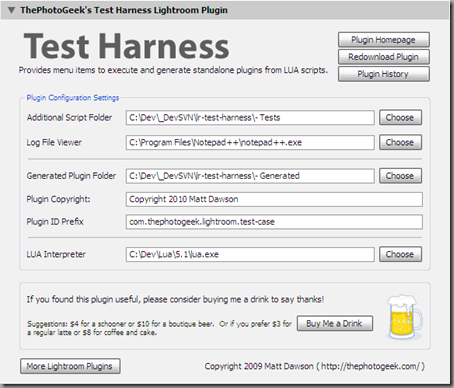Click the 'If you found this plugin useful' text
The width and height of the screenshot is (454, 388).
coord(175,299)
